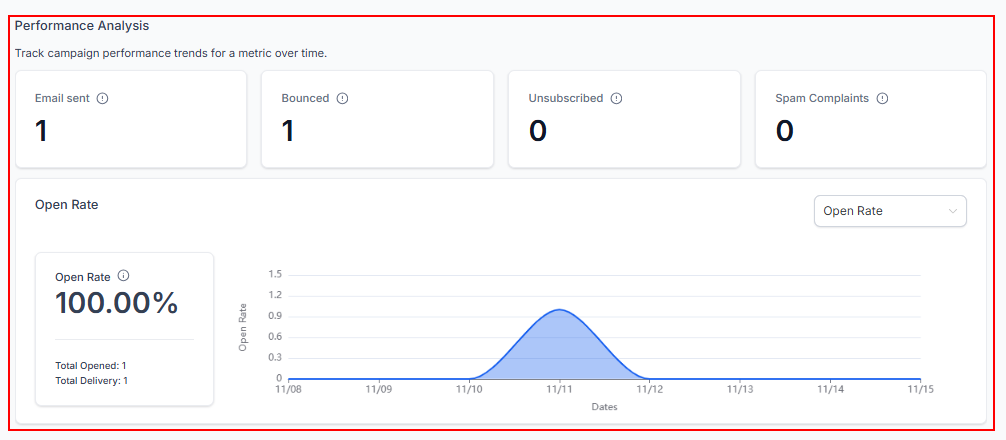
Task: Click info icon in Open Rate summary card
Action: 123,276
